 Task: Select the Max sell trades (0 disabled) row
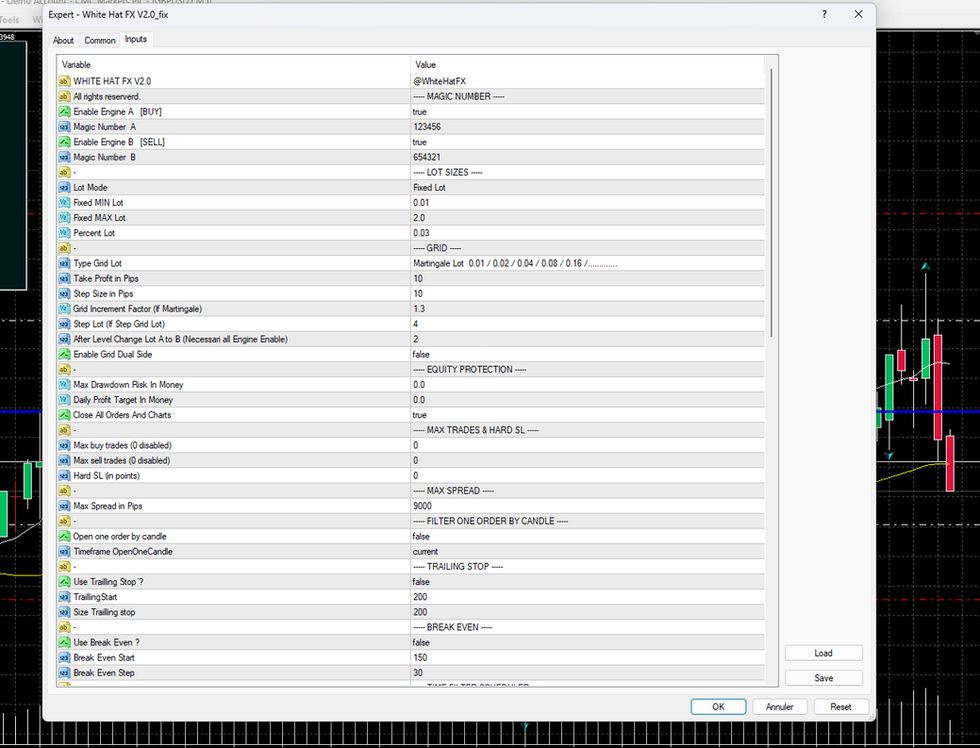point(411,461)
